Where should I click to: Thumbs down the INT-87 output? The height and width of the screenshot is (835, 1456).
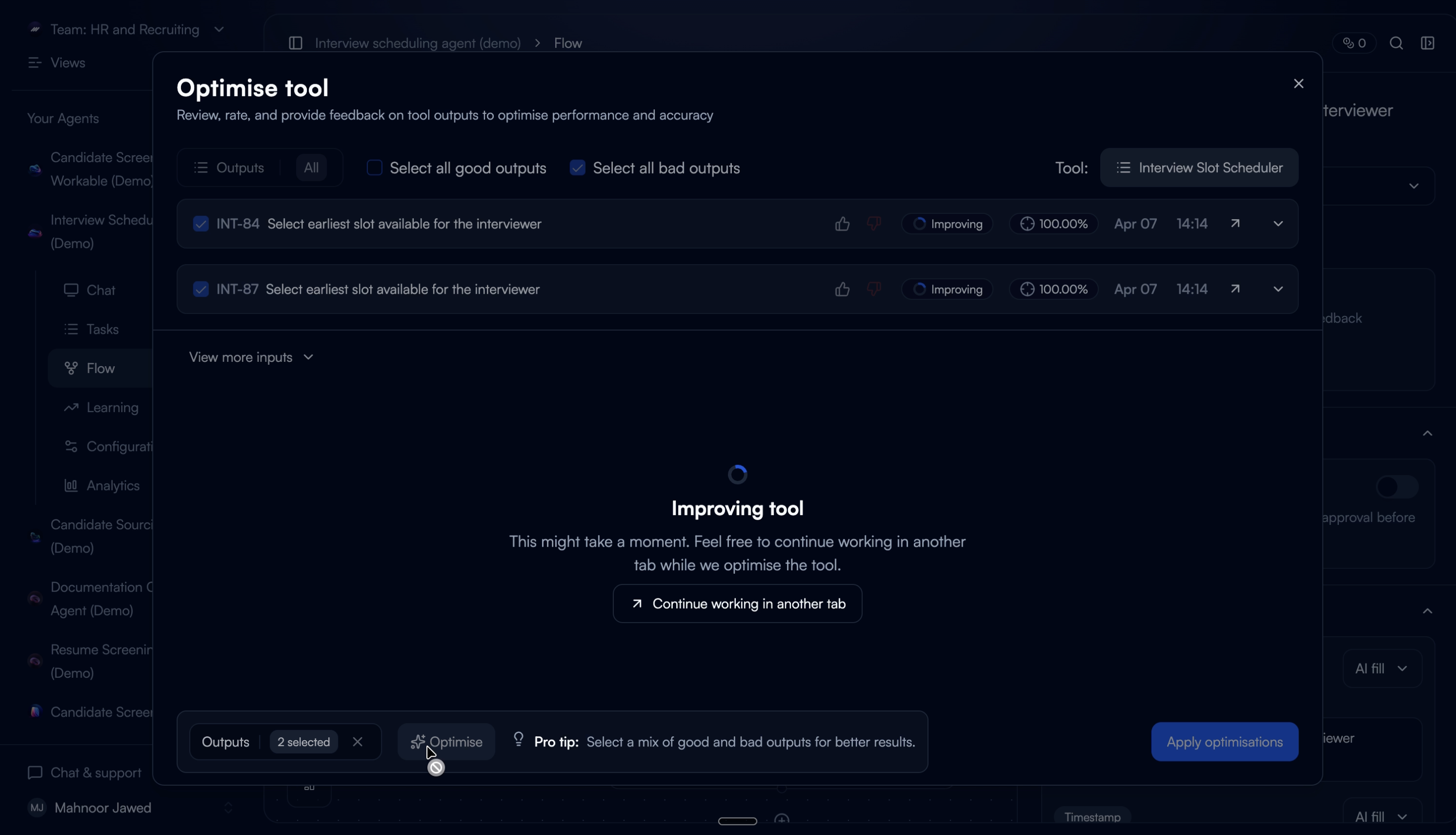[874, 288]
